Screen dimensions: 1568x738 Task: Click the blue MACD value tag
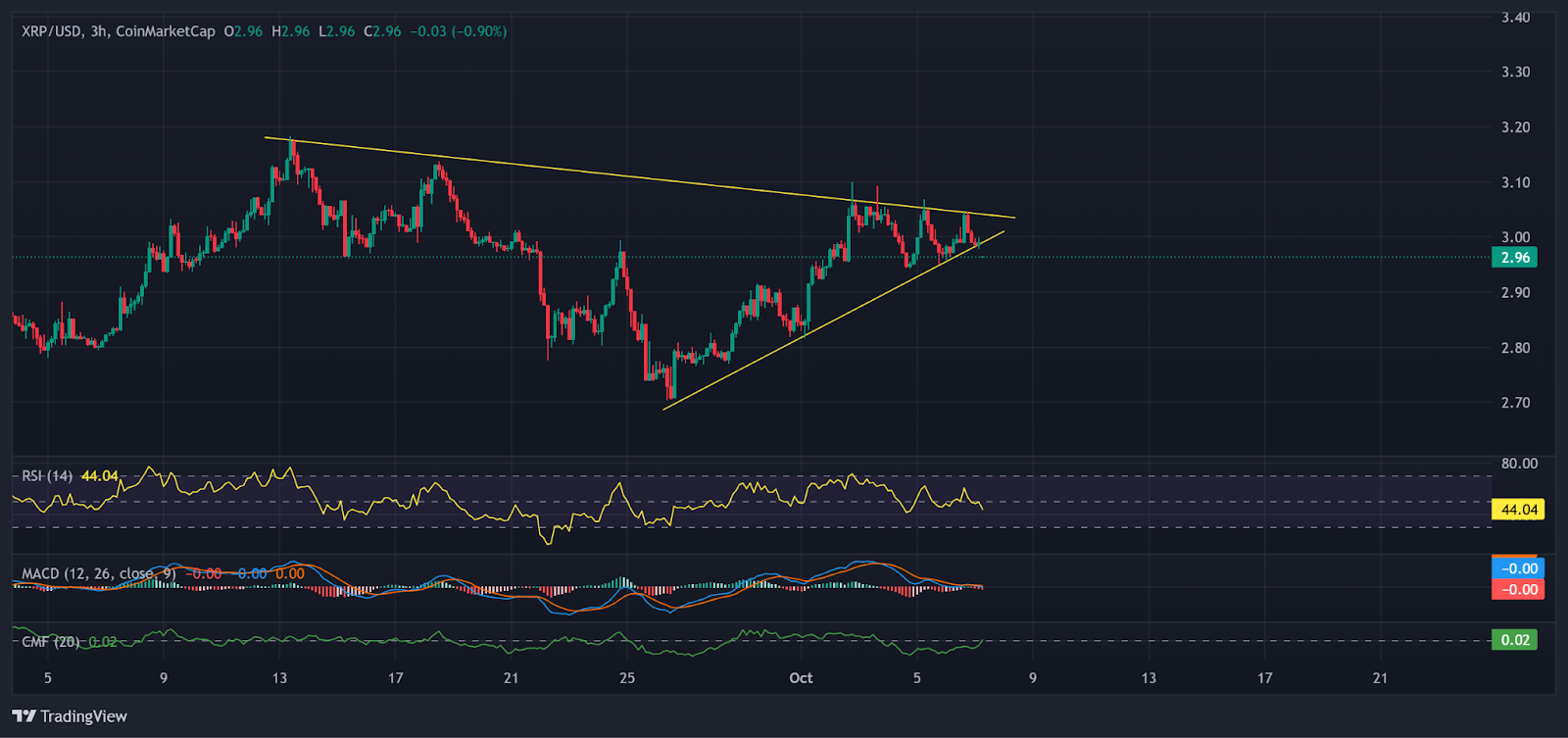coord(1518,568)
